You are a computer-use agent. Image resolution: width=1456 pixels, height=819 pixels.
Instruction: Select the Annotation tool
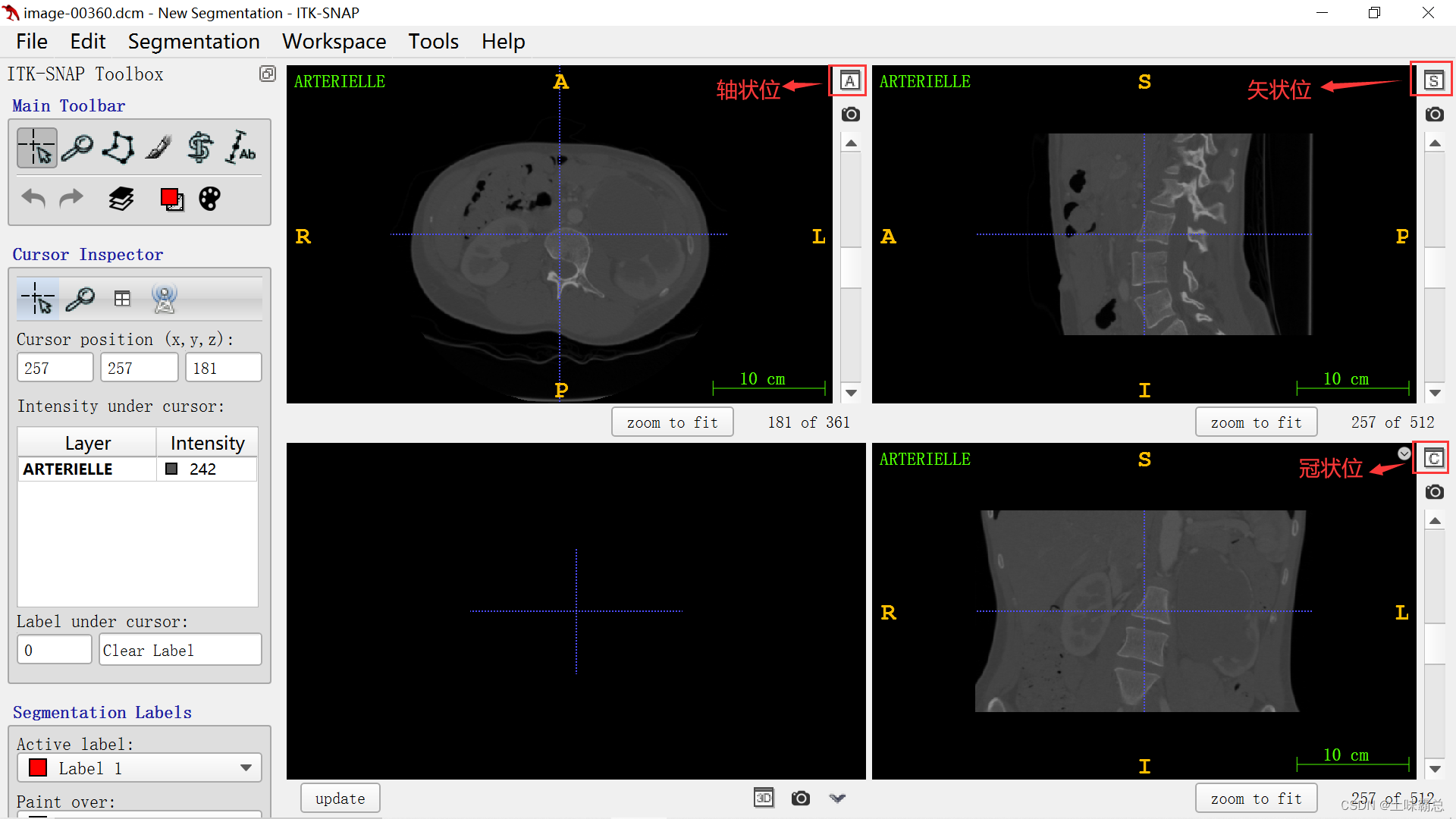tap(241, 147)
